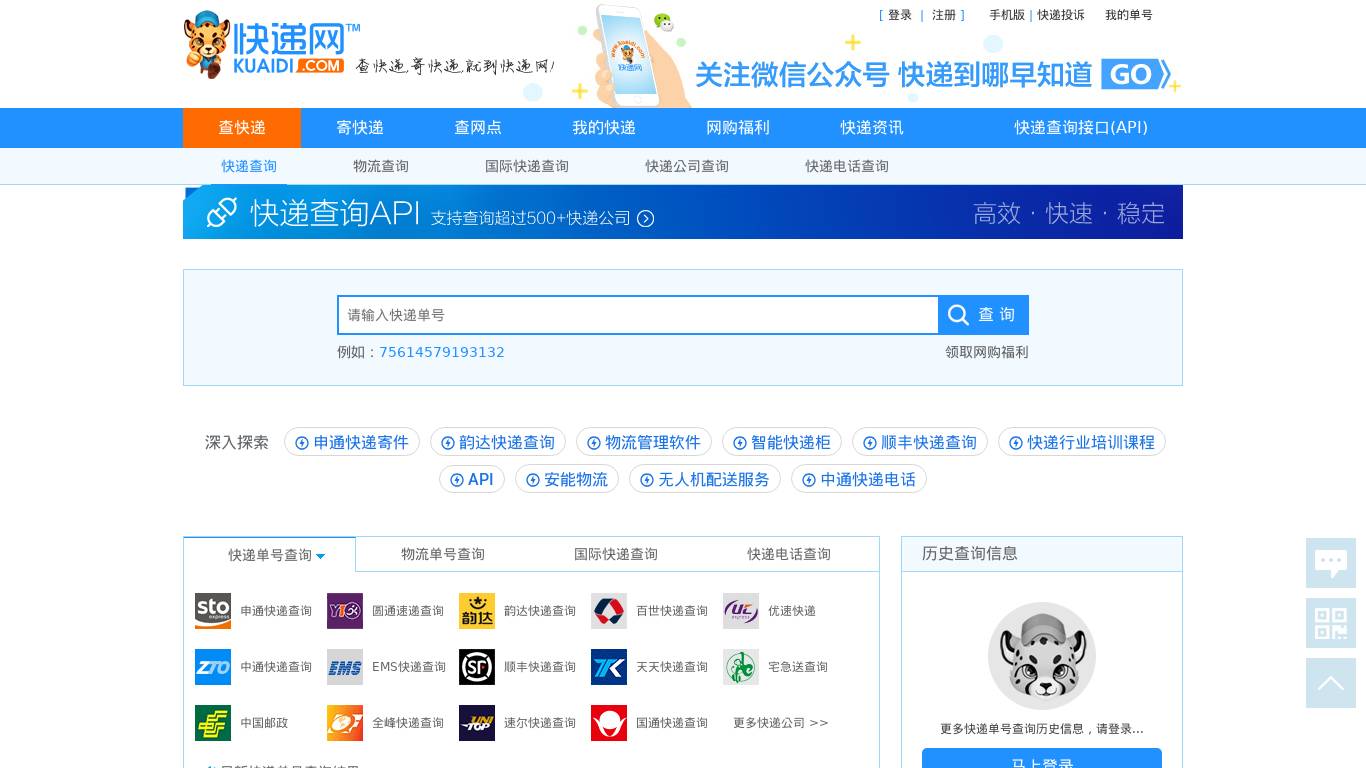Open 更多快递公司 list

(779, 723)
